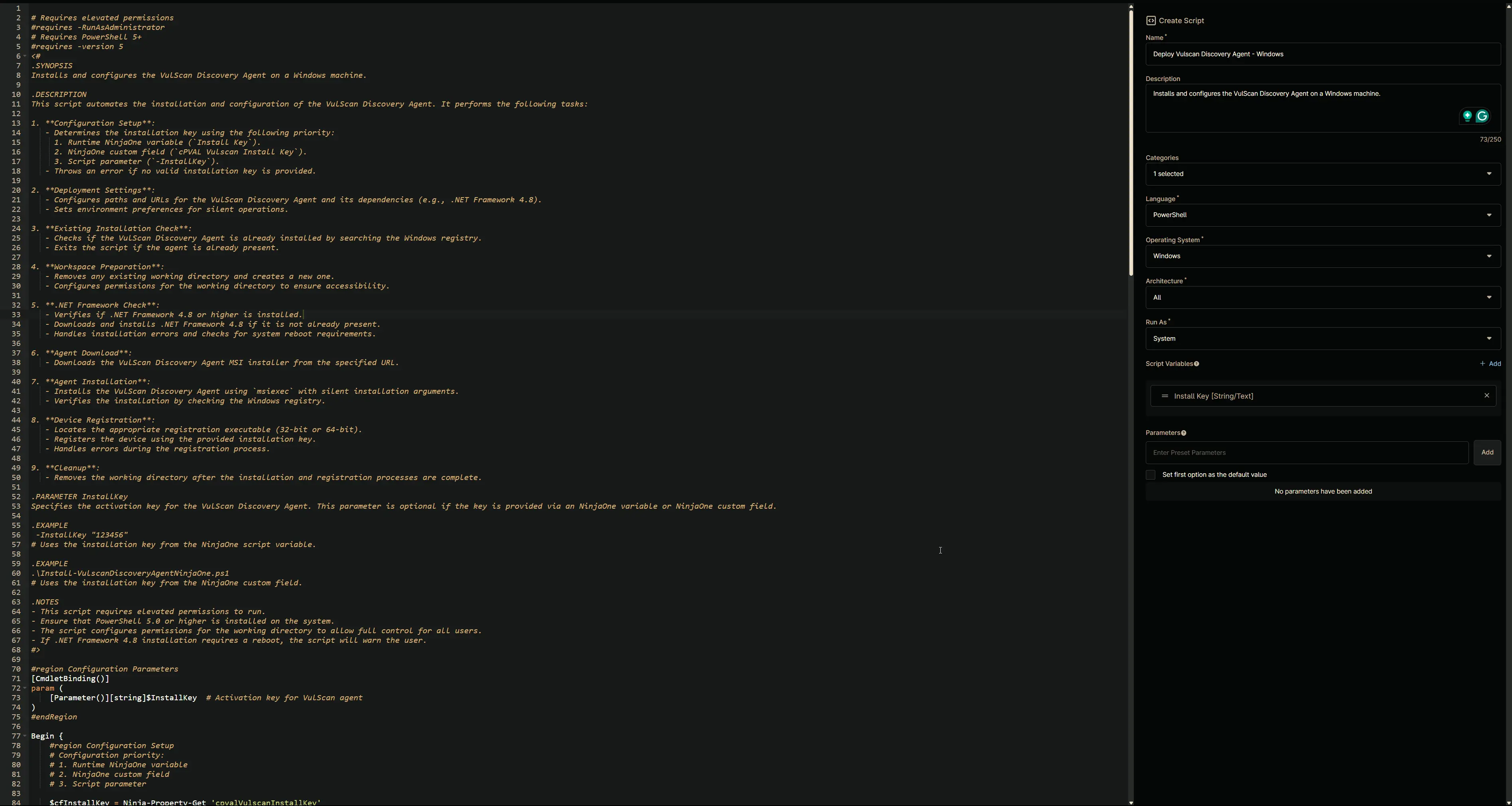Open the Categories dropdown showing 1 selected
1512x806 pixels.
pos(1323,174)
